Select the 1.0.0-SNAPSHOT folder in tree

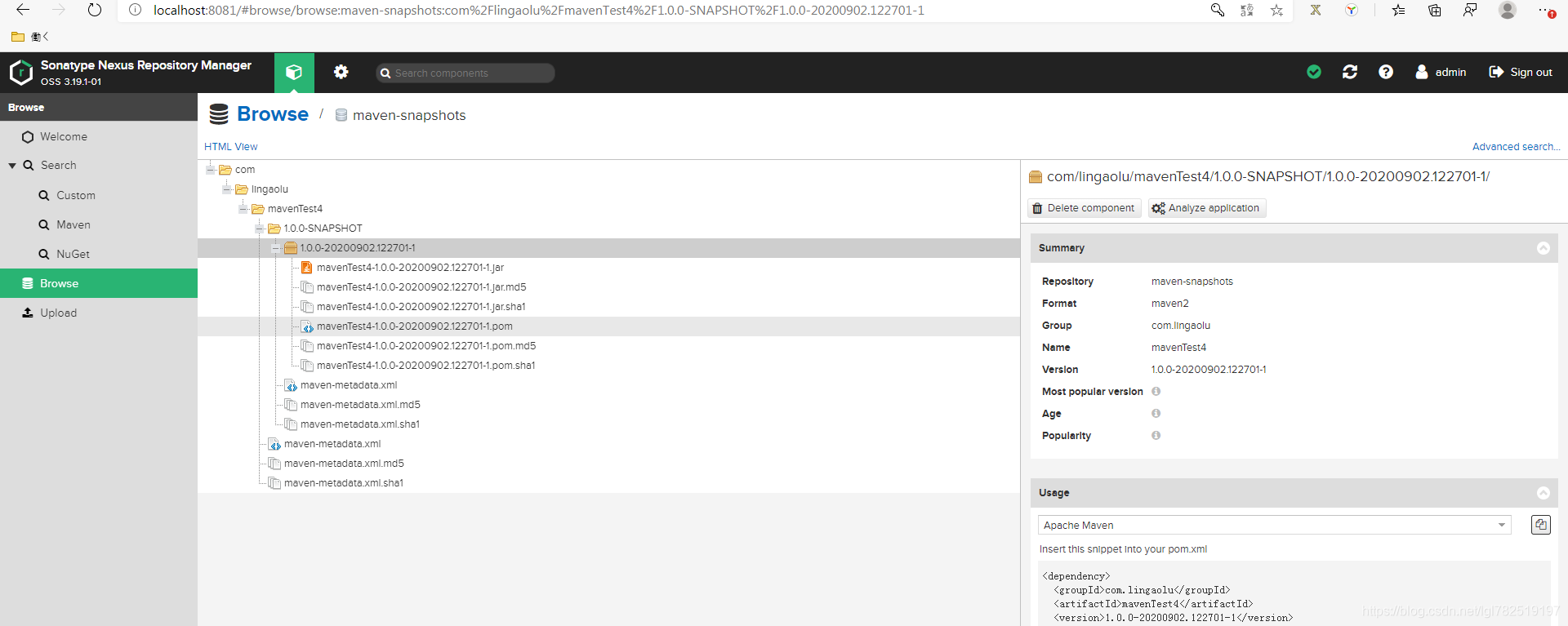(x=323, y=229)
